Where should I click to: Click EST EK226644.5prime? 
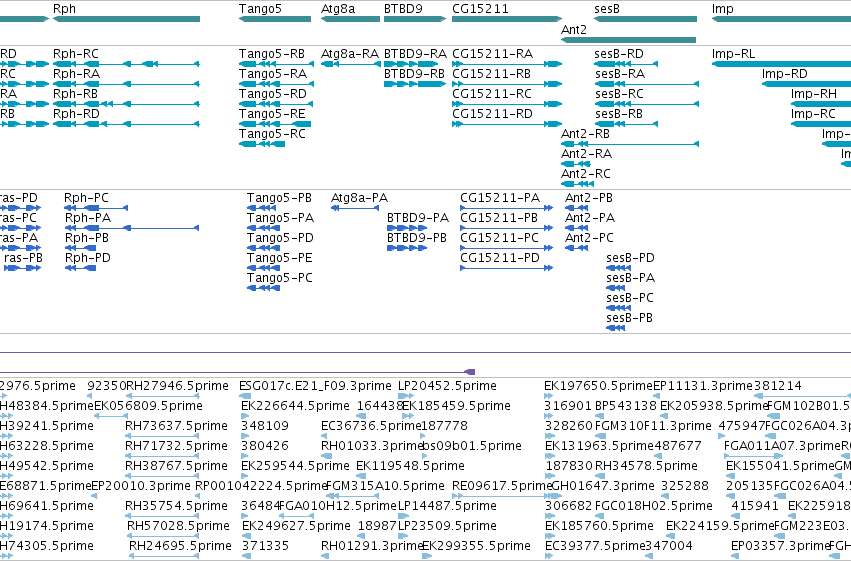pos(295,406)
